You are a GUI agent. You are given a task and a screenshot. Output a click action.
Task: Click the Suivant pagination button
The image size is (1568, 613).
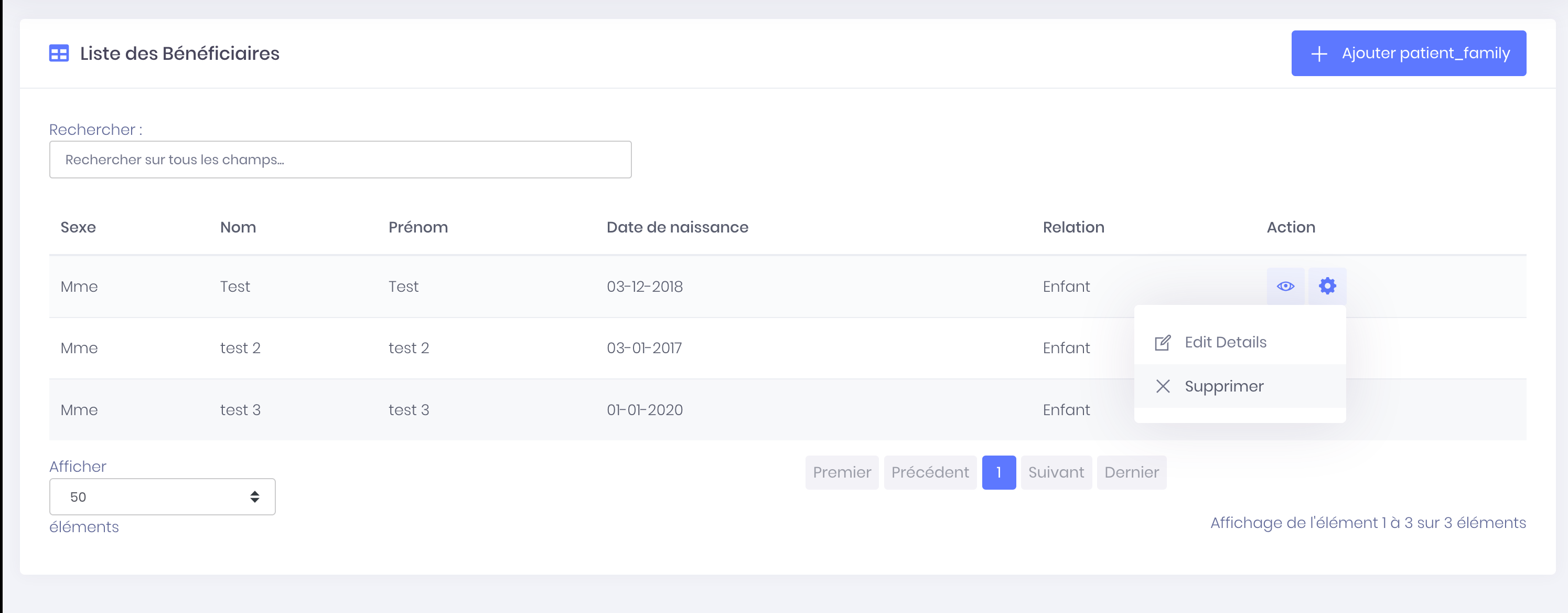pos(1056,472)
